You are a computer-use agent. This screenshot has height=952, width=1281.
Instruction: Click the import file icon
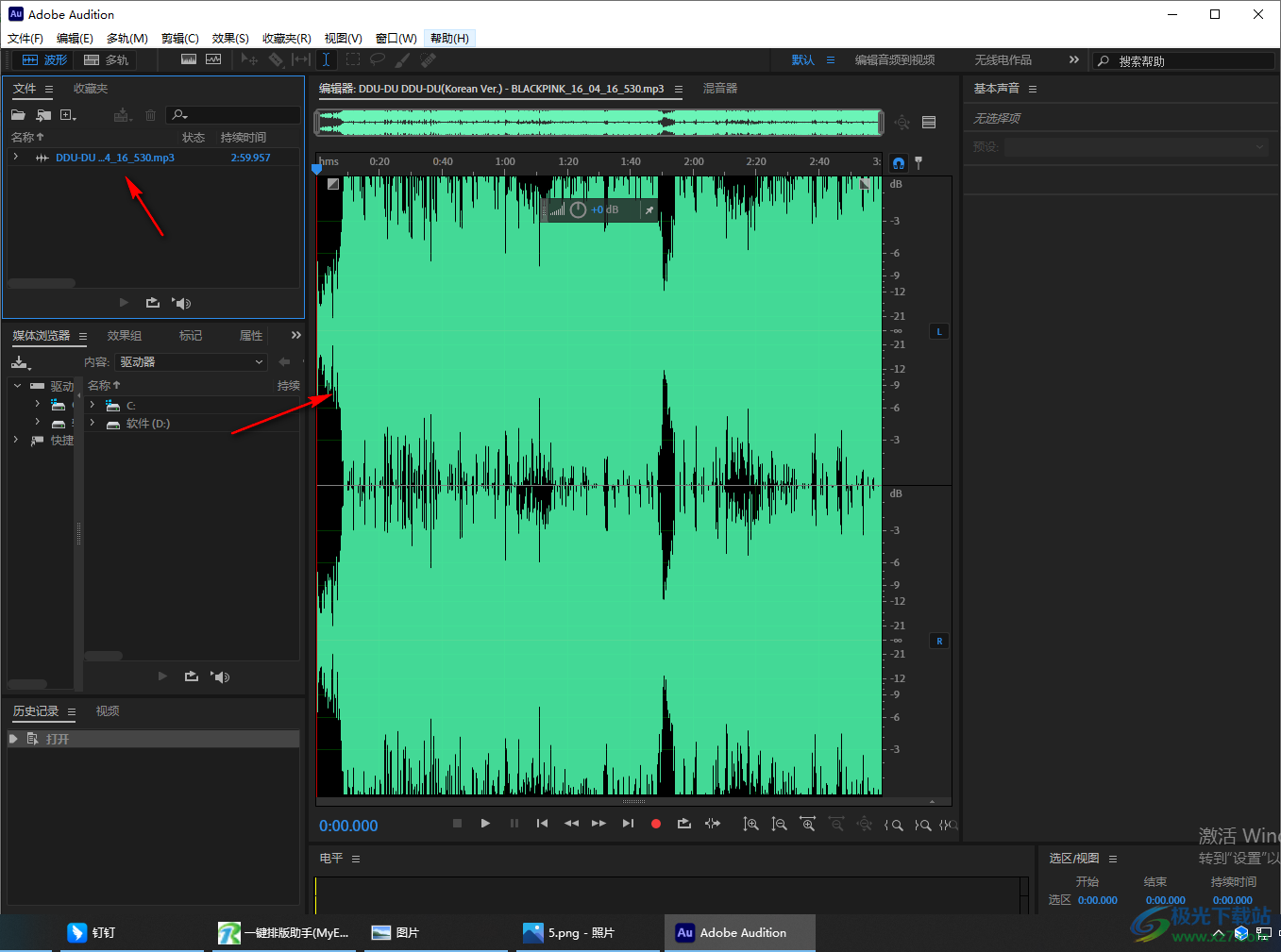click(x=43, y=115)
